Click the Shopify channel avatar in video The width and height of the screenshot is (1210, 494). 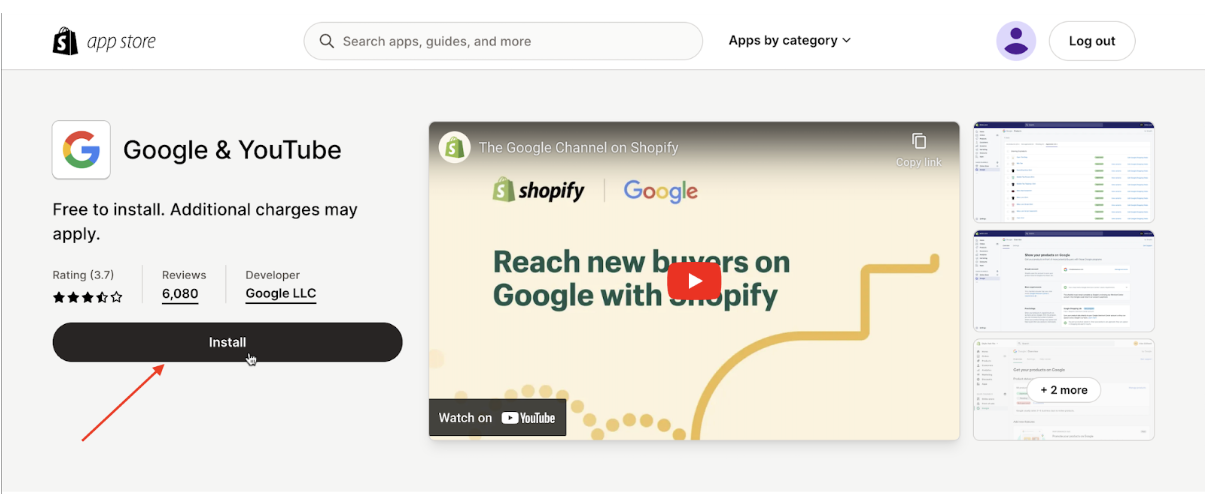pos(455,147)
